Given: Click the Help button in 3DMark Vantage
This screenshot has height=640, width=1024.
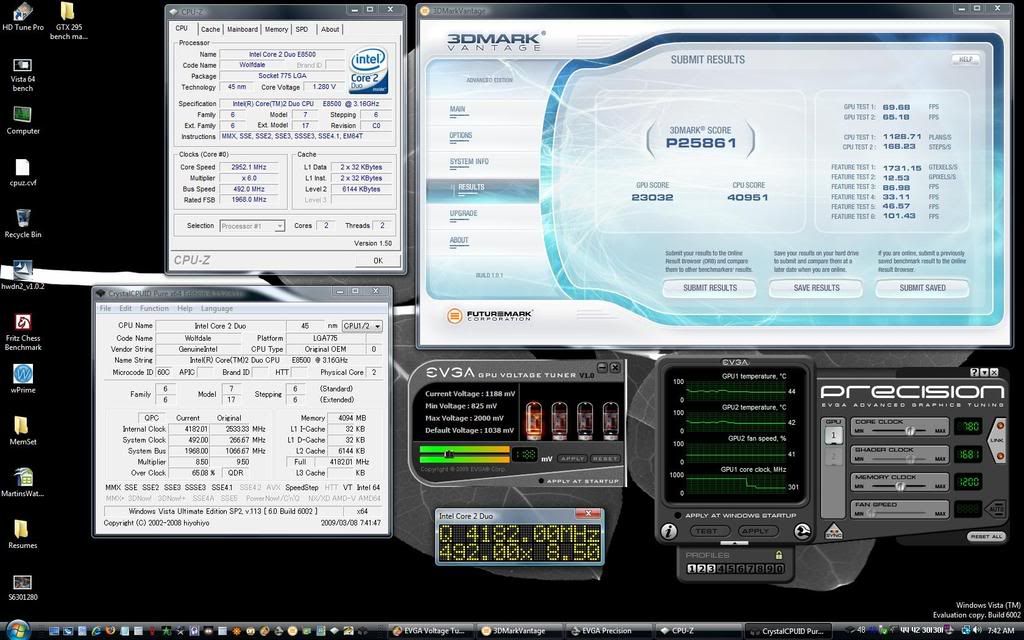Looking at the screenshot, I should tap(966, 59).
